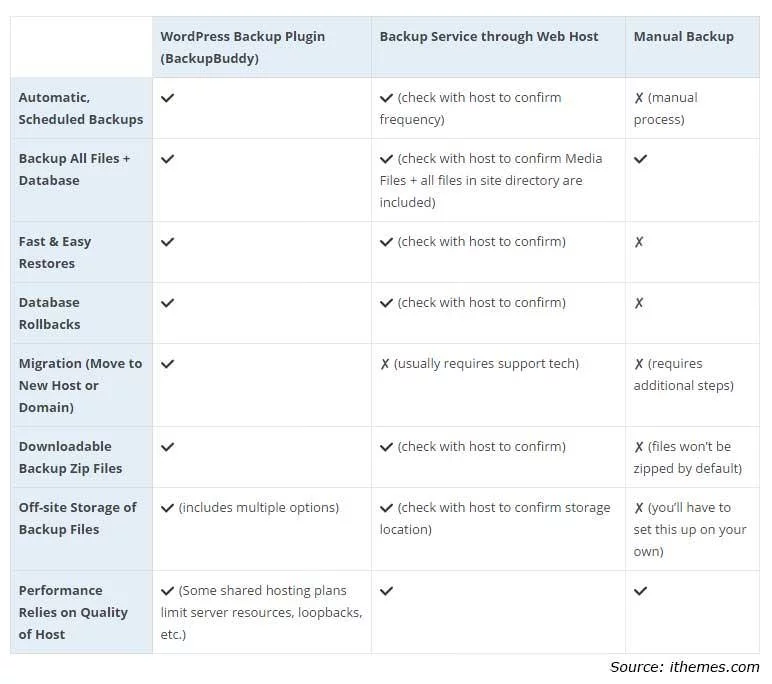
Task: Click checkmark for BackupBuddy Database Rollbacks
Action: pos(167,303)
